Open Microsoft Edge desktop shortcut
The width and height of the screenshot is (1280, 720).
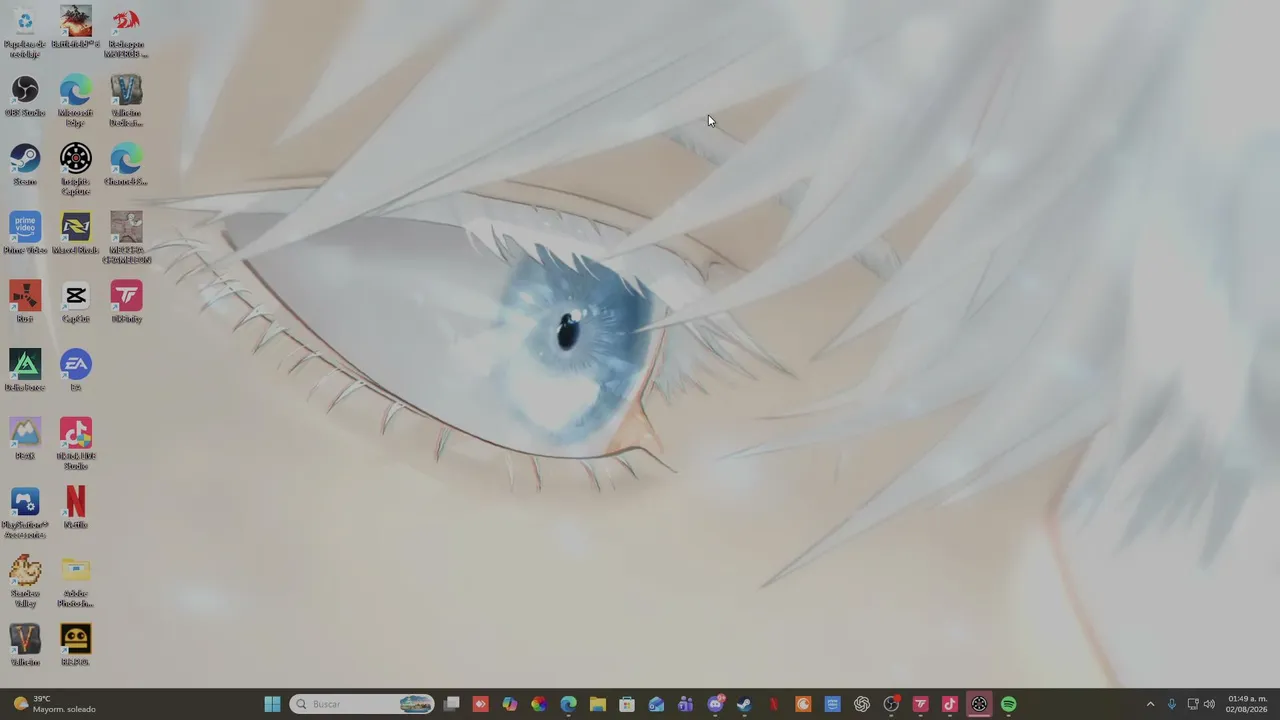tap(76, 101)
